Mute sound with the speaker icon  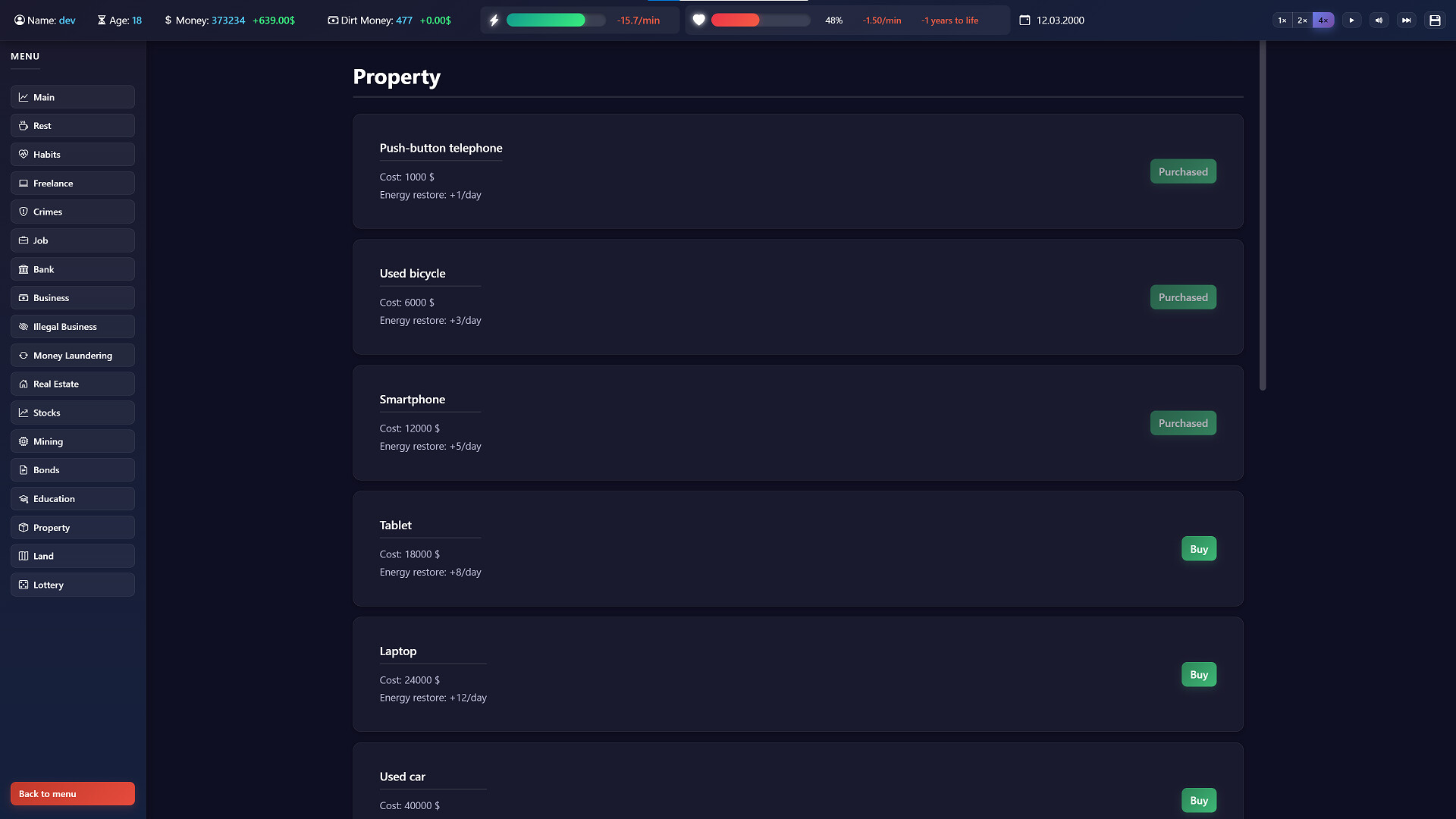pos(1379,20)
